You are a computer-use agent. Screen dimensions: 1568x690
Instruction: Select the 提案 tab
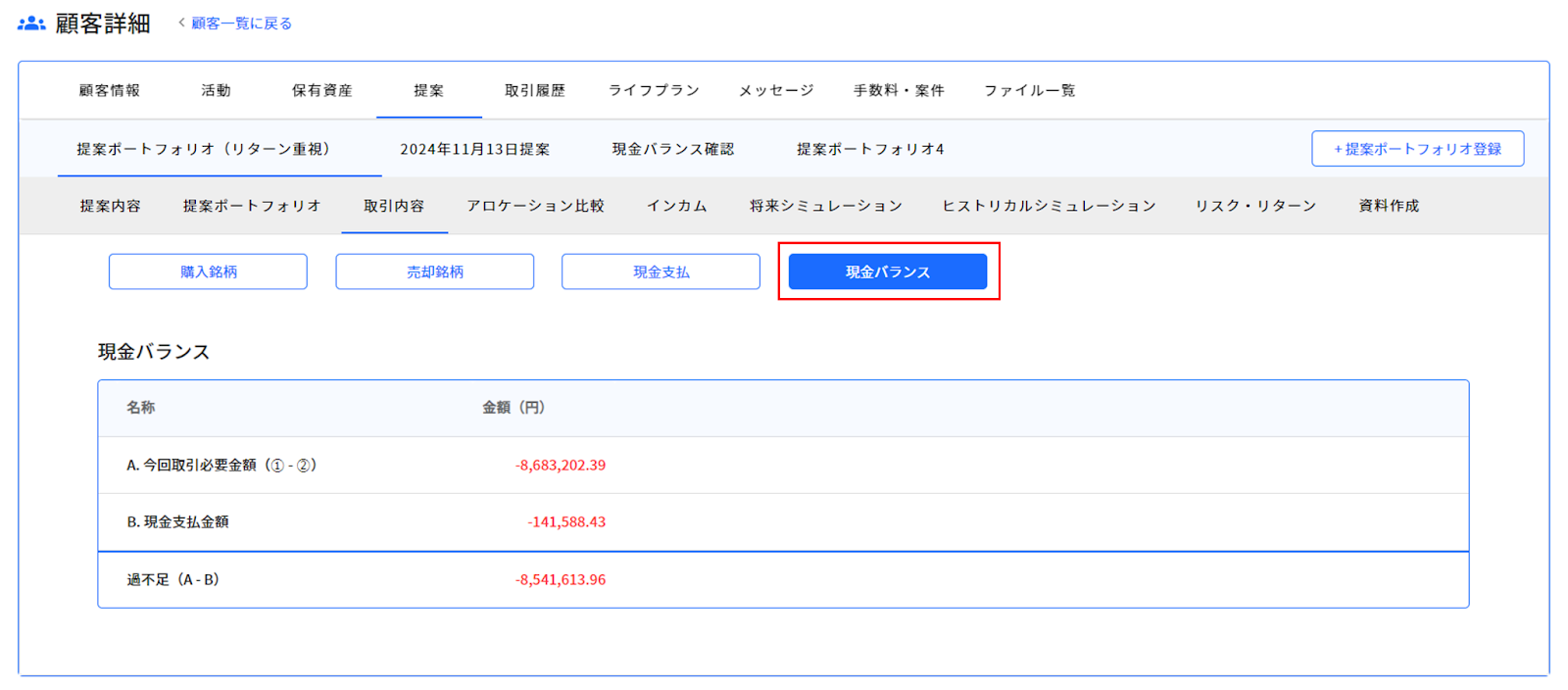(429, 90)
